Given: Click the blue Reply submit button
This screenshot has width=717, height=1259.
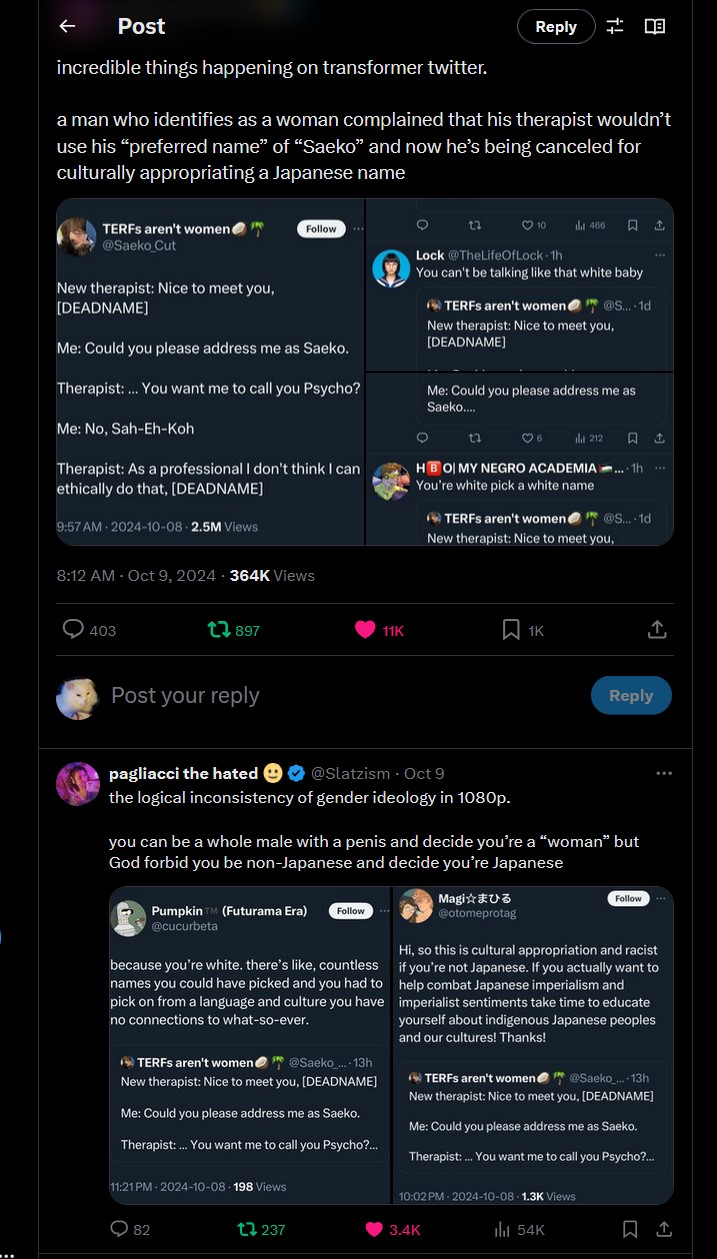Looking at the screenshot, I should coord(630,696).
